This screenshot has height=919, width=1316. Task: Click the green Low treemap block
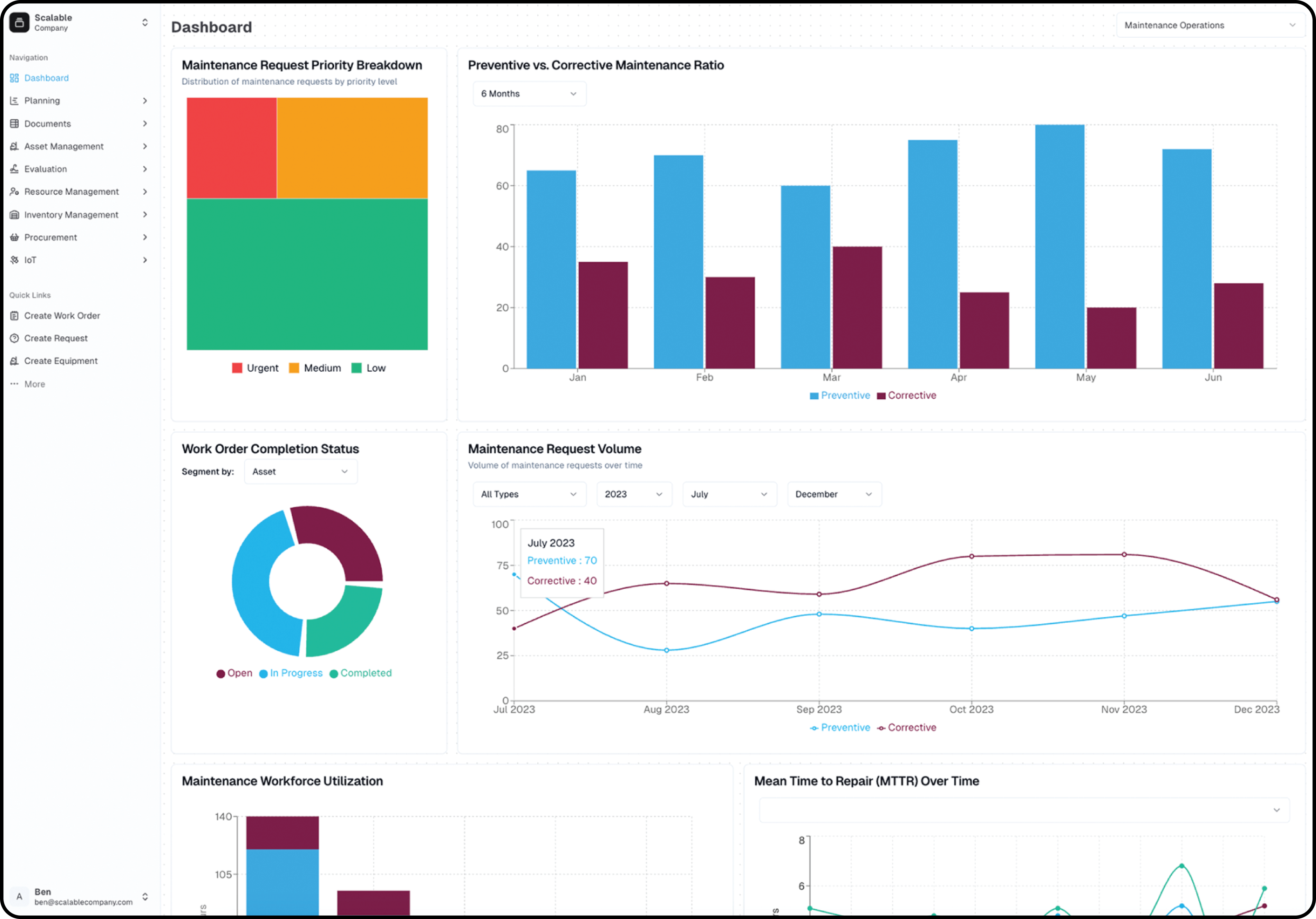tap(307, 275)
